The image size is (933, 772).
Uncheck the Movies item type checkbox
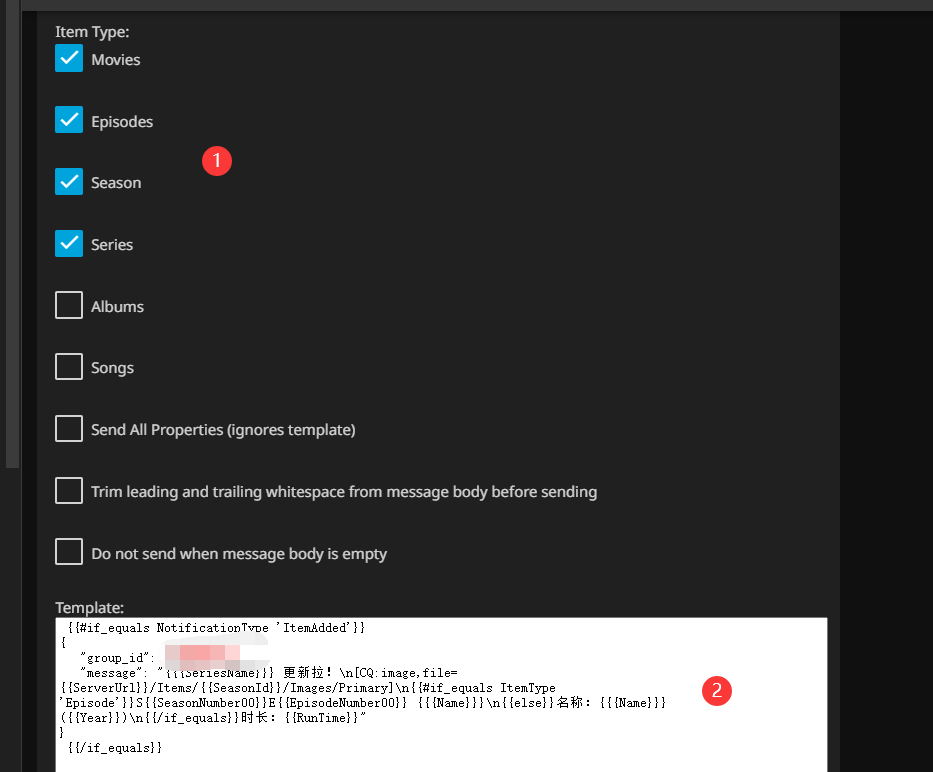[x=69, y=58]
